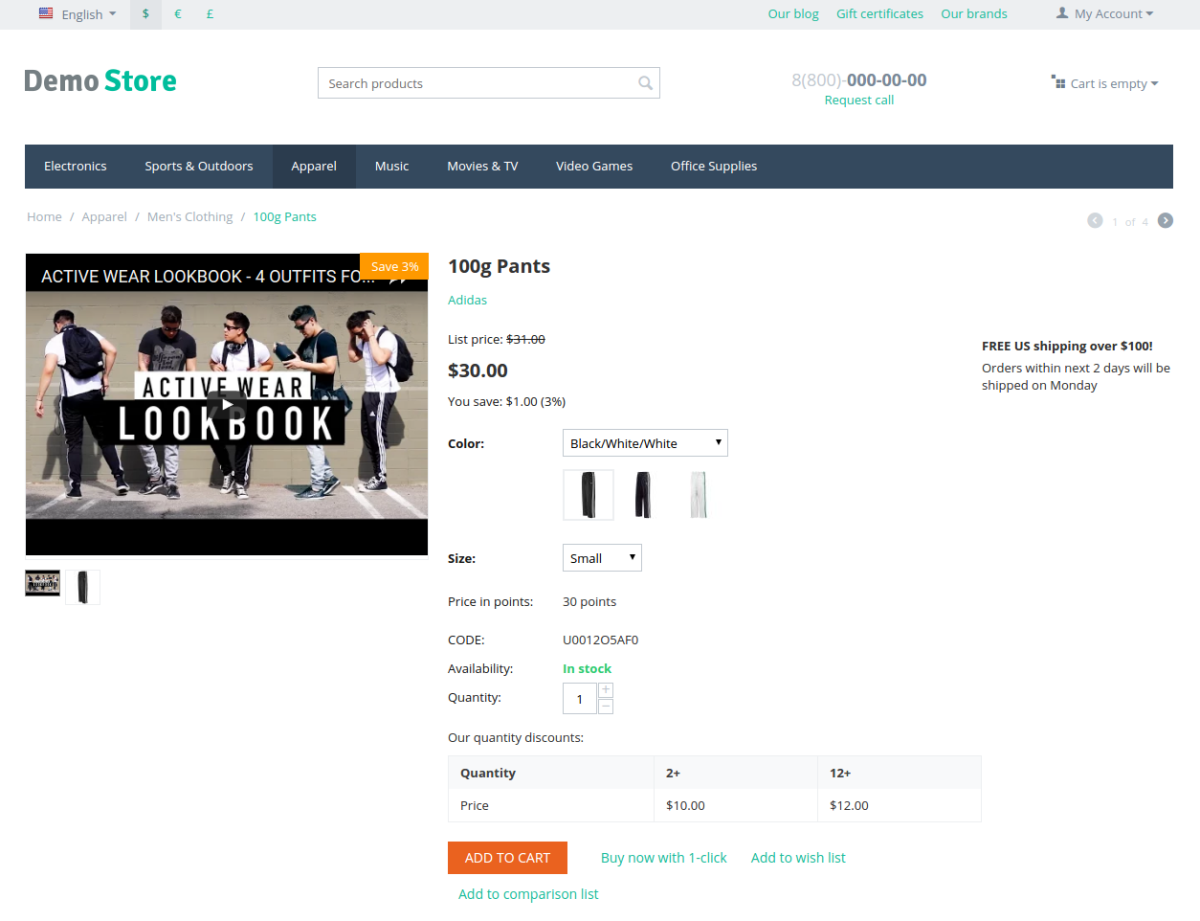
Task: Open the My Account dropdown
Action: (1105, 14)
